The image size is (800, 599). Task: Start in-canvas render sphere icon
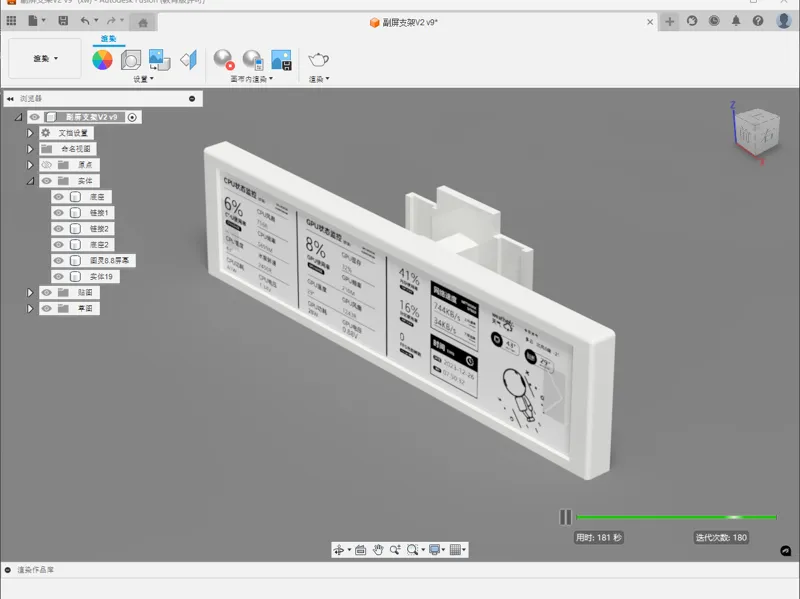coord(223,60)
